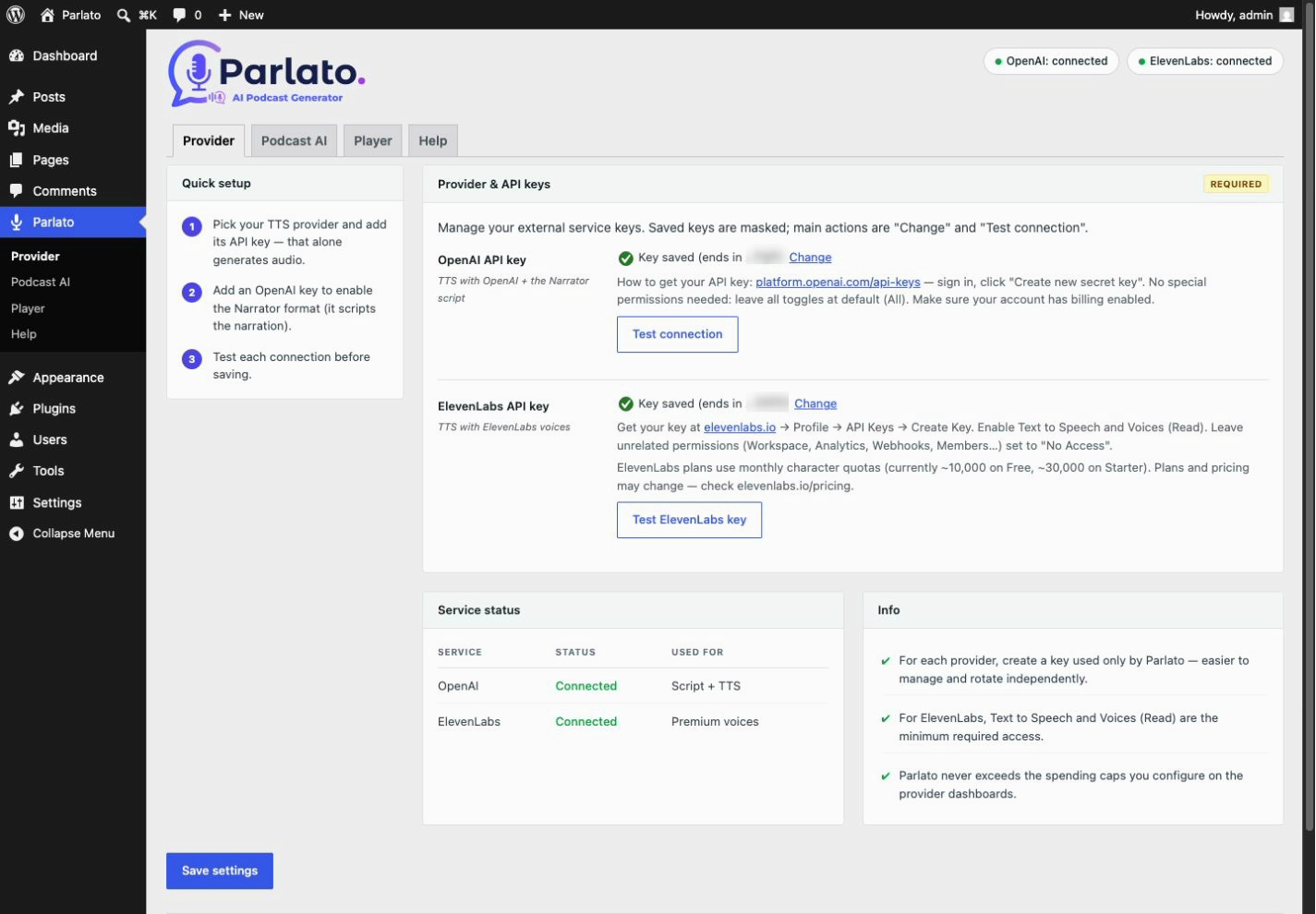Click the Users person icon
Screen dimensions: 1316x914
(x=17, y=440)
